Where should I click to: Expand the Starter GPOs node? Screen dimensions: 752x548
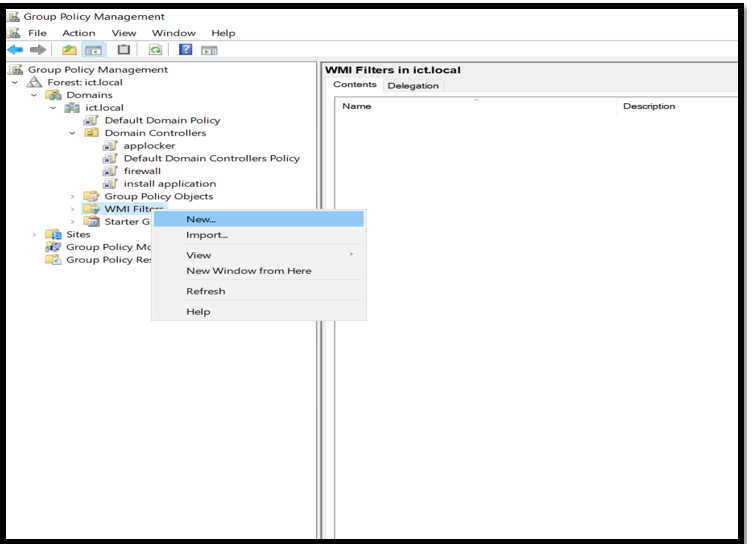(x=72, y=222)
